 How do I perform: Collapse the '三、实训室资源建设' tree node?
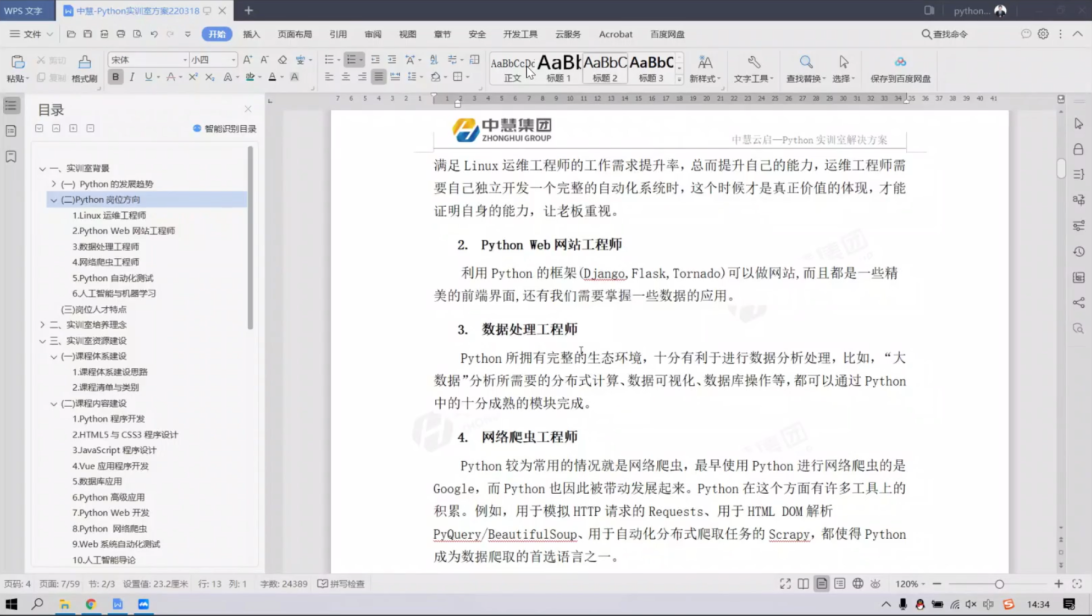pos(42,341)
